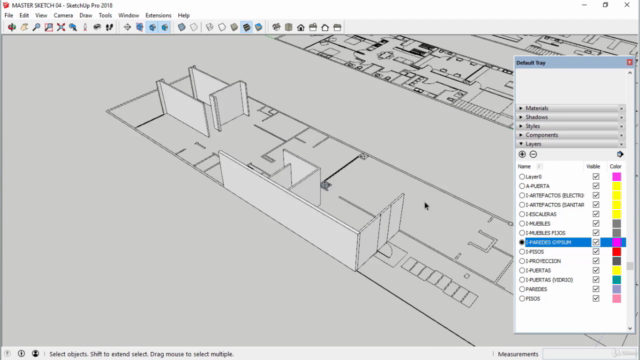Enable X-ray face style
The height and width of the screenshot is (360, 640).
tap(182, 27)
